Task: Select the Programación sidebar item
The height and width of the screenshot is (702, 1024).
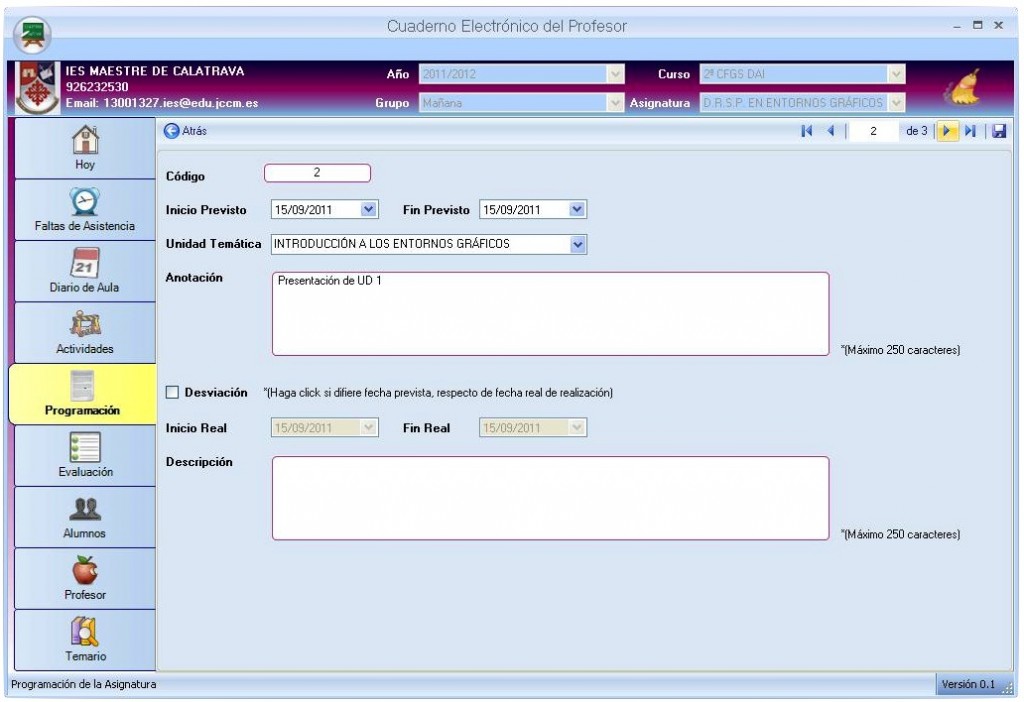Action: pos(83,394)
